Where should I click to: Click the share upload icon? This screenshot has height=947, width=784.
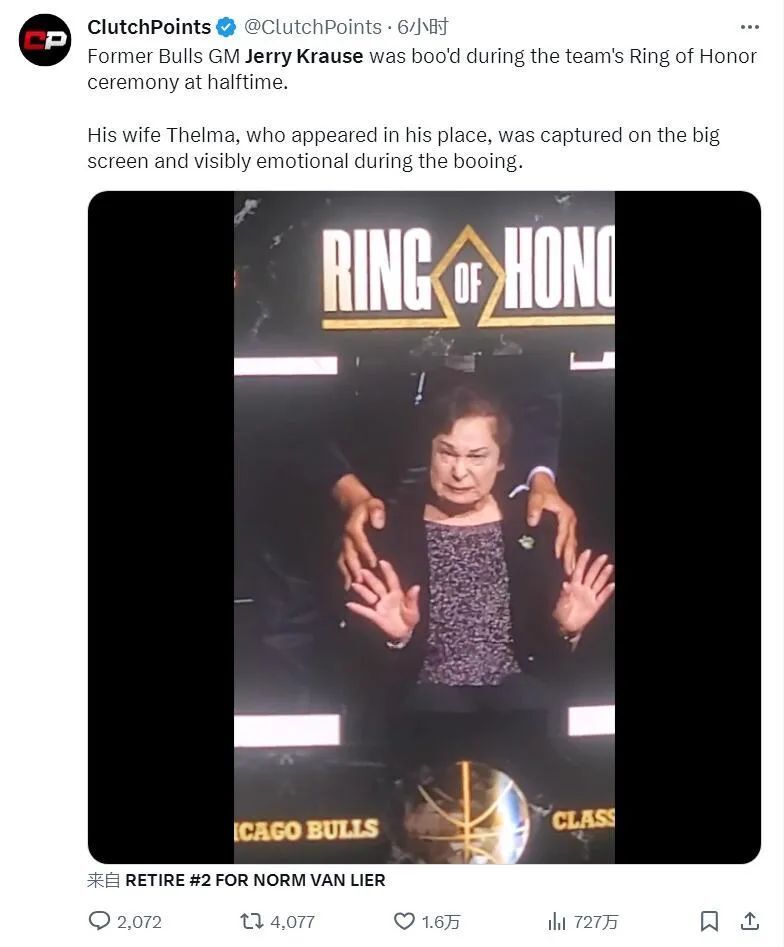pyautogui.click(x=749, y=921)
